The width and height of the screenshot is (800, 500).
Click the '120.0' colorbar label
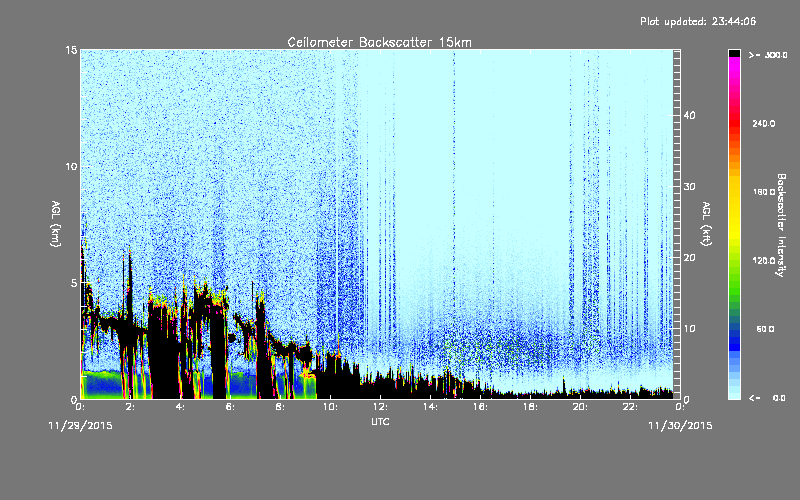click(x=764, y=260)
